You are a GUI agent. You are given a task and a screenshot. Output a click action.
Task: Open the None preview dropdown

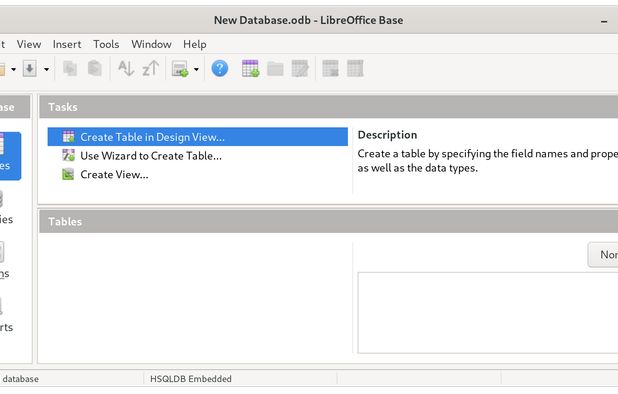[x=603, y=255]
